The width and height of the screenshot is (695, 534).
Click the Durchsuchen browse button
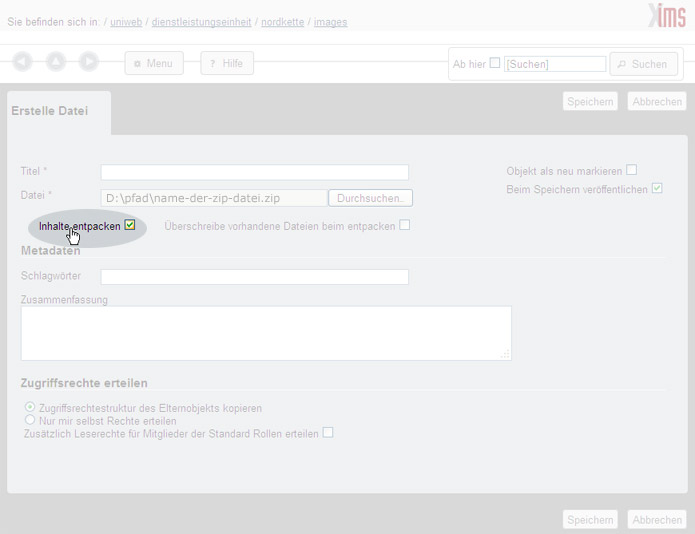(371, 198)
